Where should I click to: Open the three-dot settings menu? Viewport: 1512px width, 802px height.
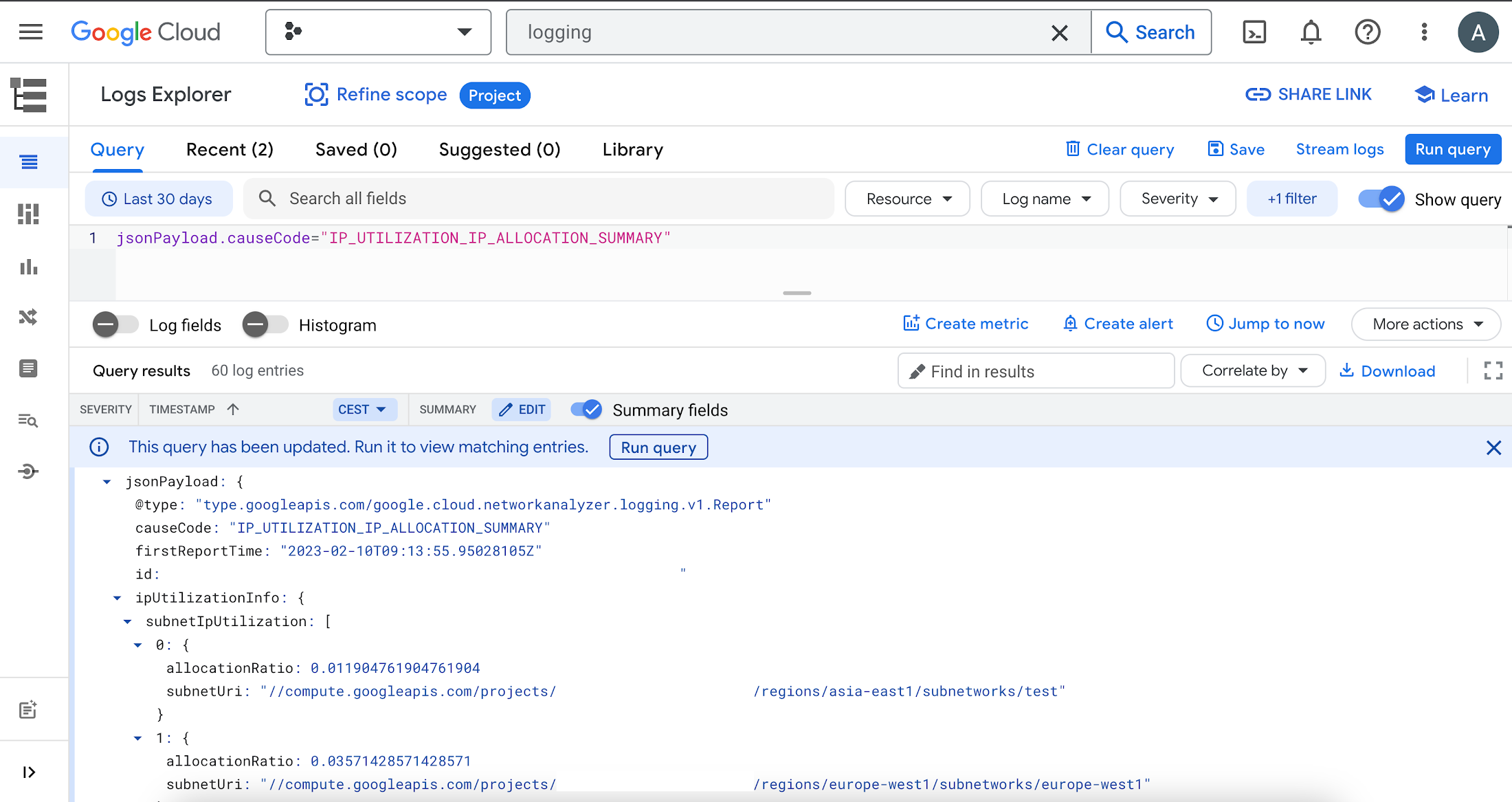click(1424, 32)
